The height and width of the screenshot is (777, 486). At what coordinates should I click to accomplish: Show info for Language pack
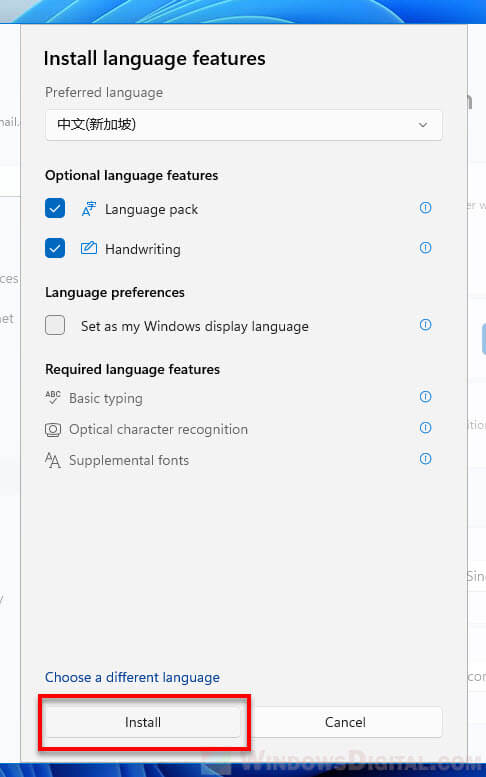[425, 208]
